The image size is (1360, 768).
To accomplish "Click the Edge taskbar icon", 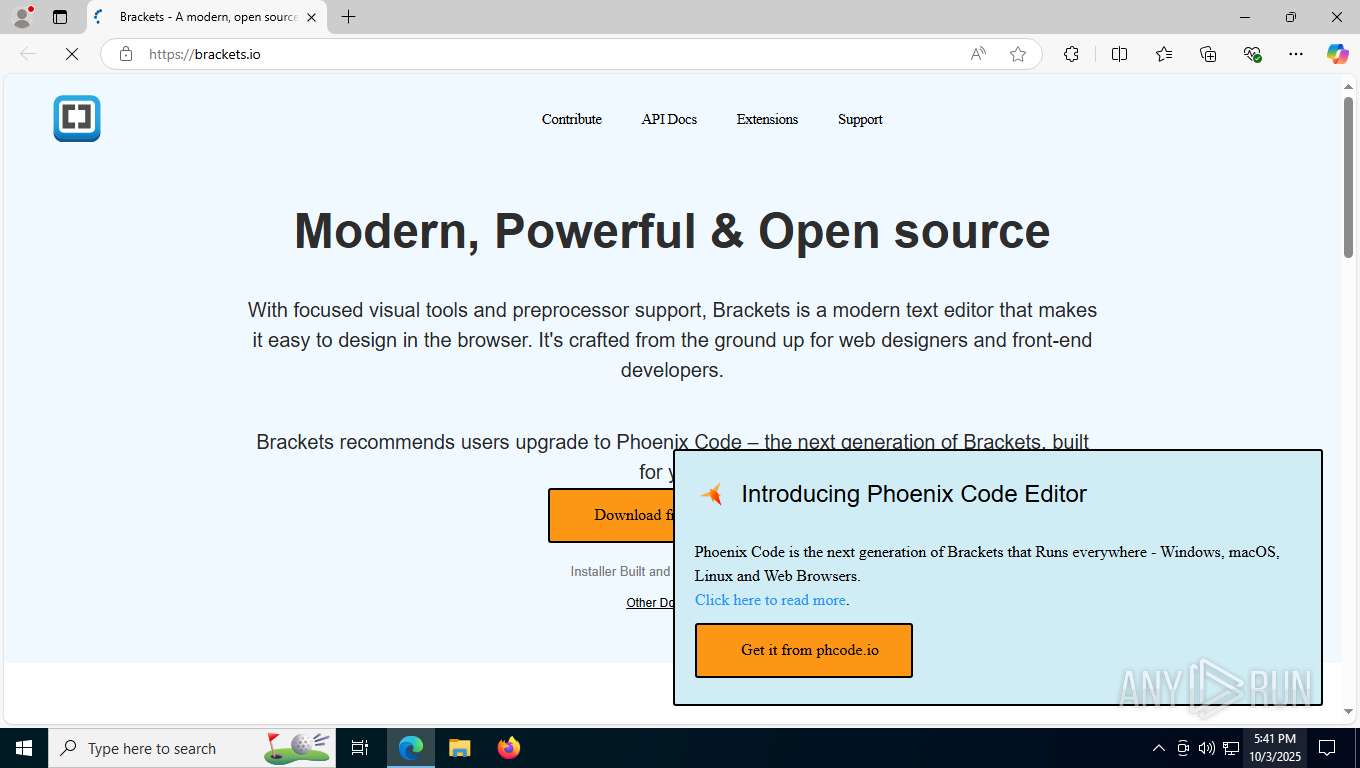I will (411, 748).
